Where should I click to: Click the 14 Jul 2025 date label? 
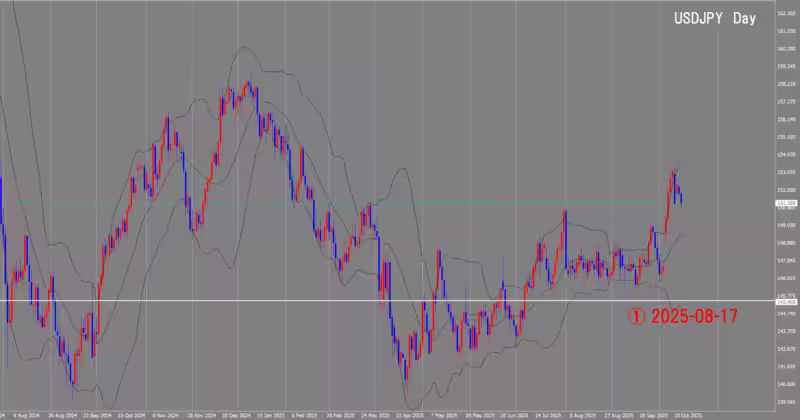548,412
